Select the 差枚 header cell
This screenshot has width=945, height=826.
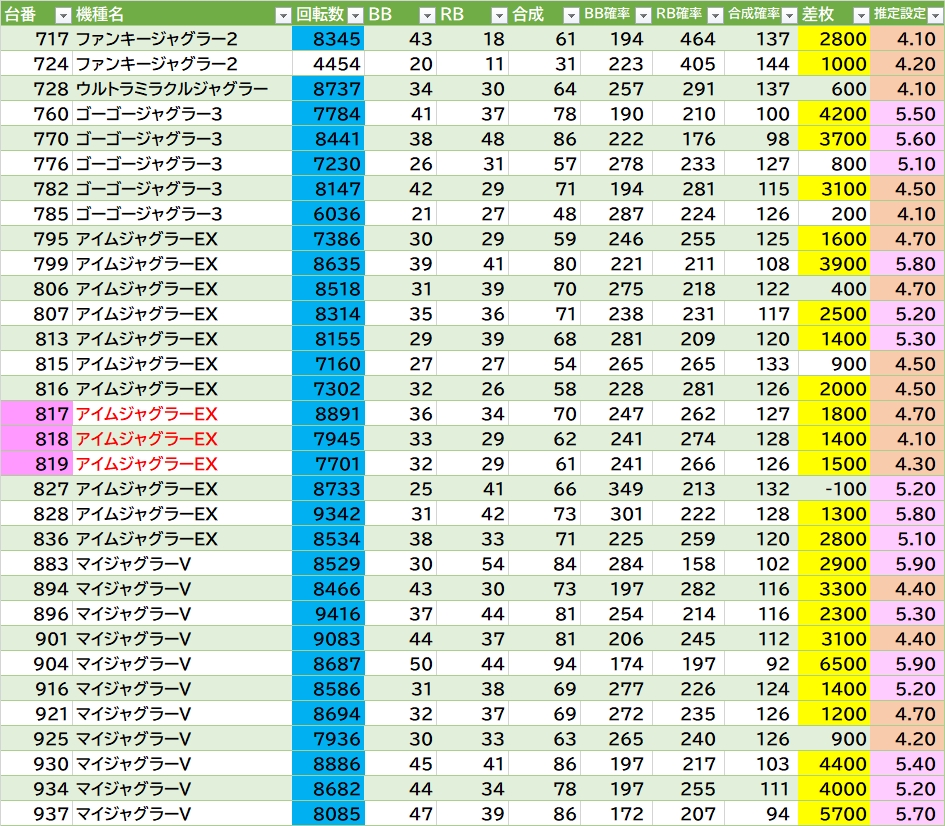[834, 14]
